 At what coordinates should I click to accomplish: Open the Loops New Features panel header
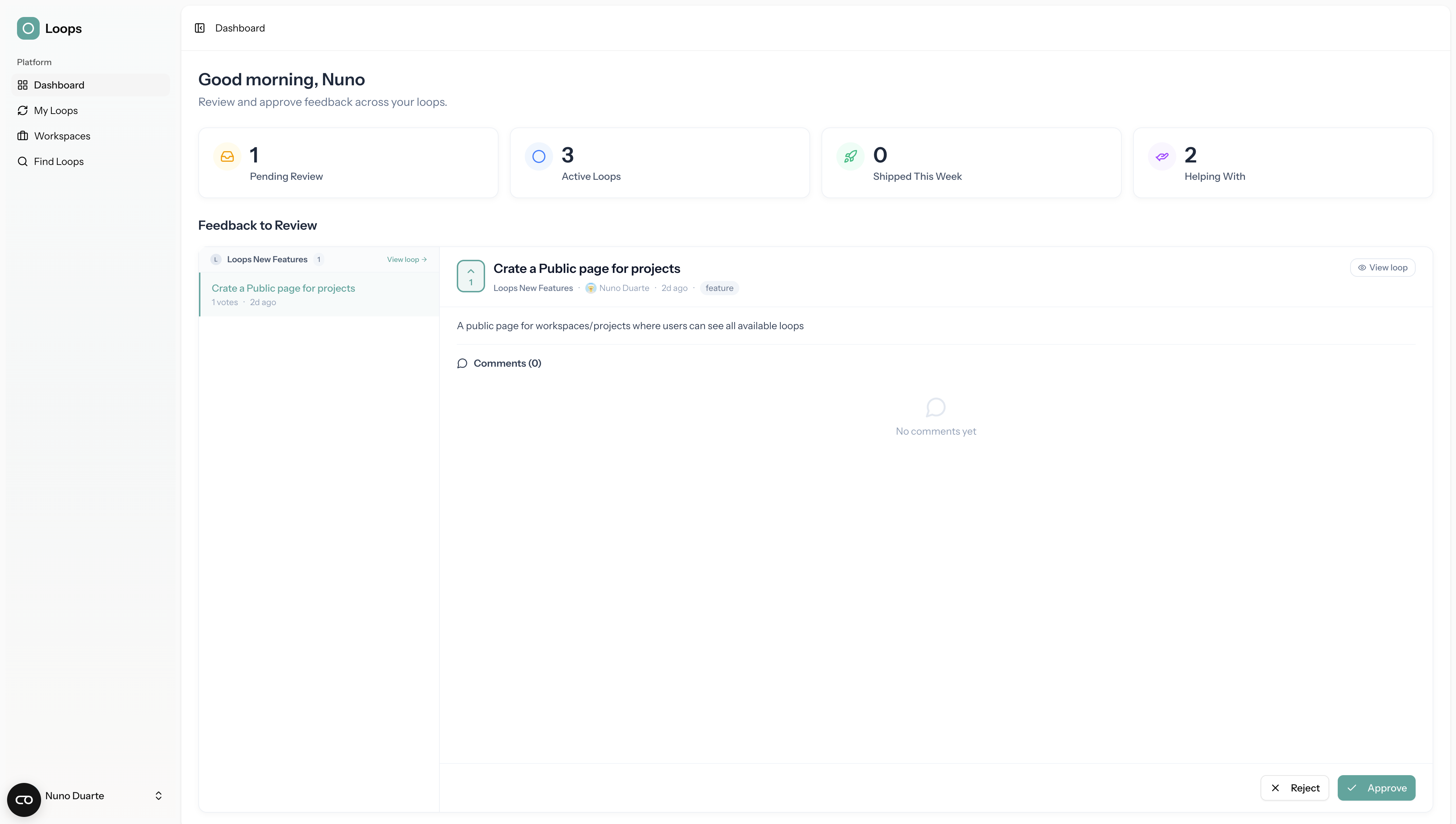pyautogui.click(x=268, y=259)
